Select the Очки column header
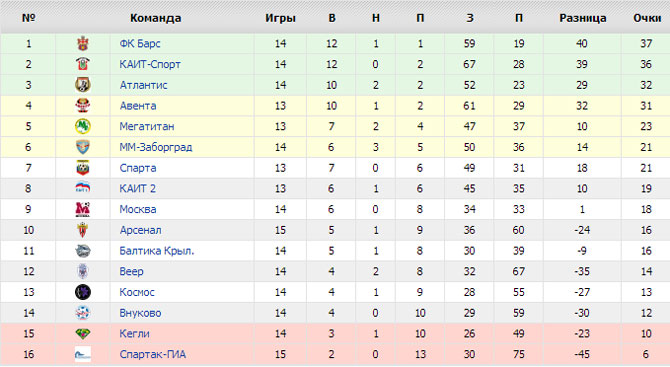This screenshot has width=670, height=367. (x=647, y=18)
